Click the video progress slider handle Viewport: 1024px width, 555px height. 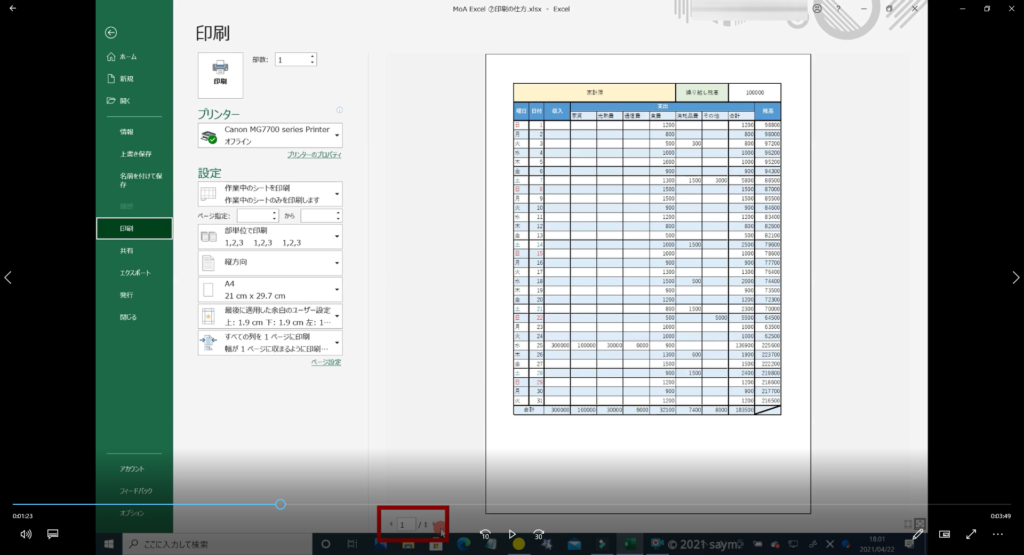point(280,504)
